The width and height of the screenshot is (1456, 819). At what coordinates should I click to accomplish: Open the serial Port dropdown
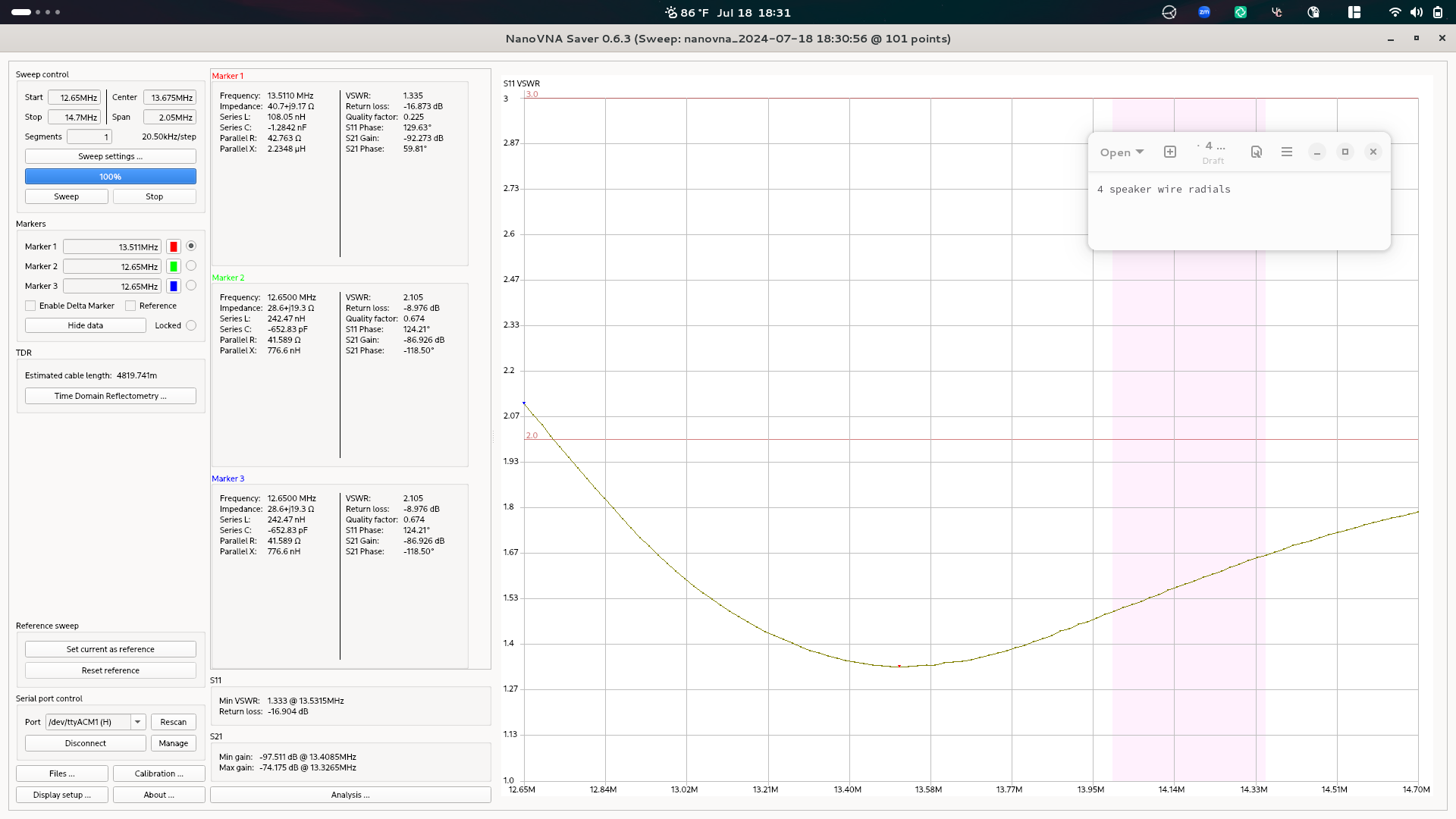[x=96, y=722]
